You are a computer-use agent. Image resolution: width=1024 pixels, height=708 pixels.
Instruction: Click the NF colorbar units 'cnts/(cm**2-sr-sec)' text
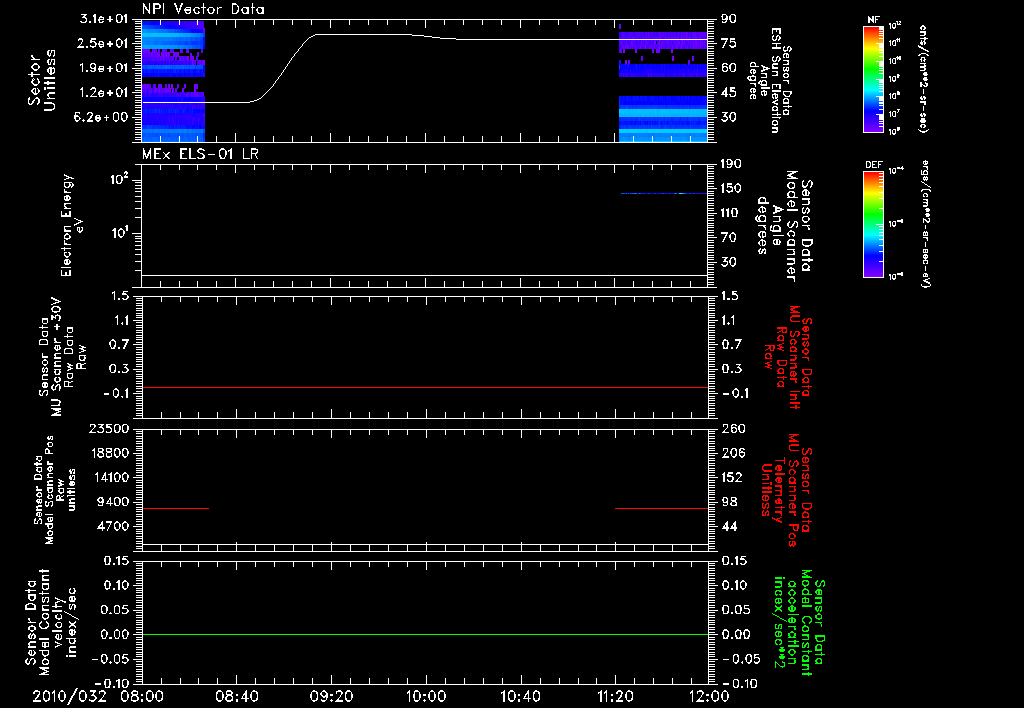pyautogui.click(x=923, y=78)
